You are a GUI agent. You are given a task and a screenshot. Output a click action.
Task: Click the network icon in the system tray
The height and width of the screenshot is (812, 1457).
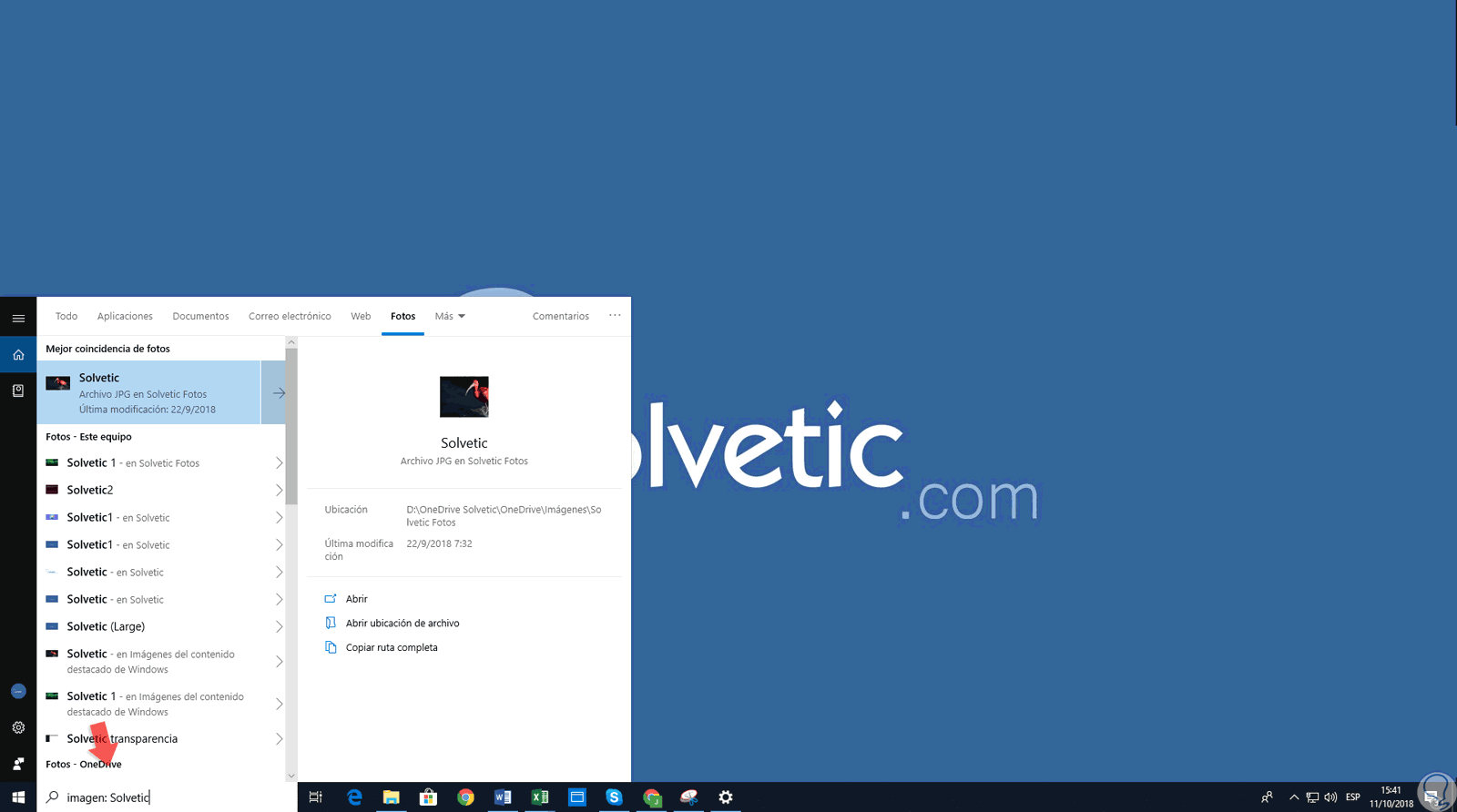coord(1312,797)
